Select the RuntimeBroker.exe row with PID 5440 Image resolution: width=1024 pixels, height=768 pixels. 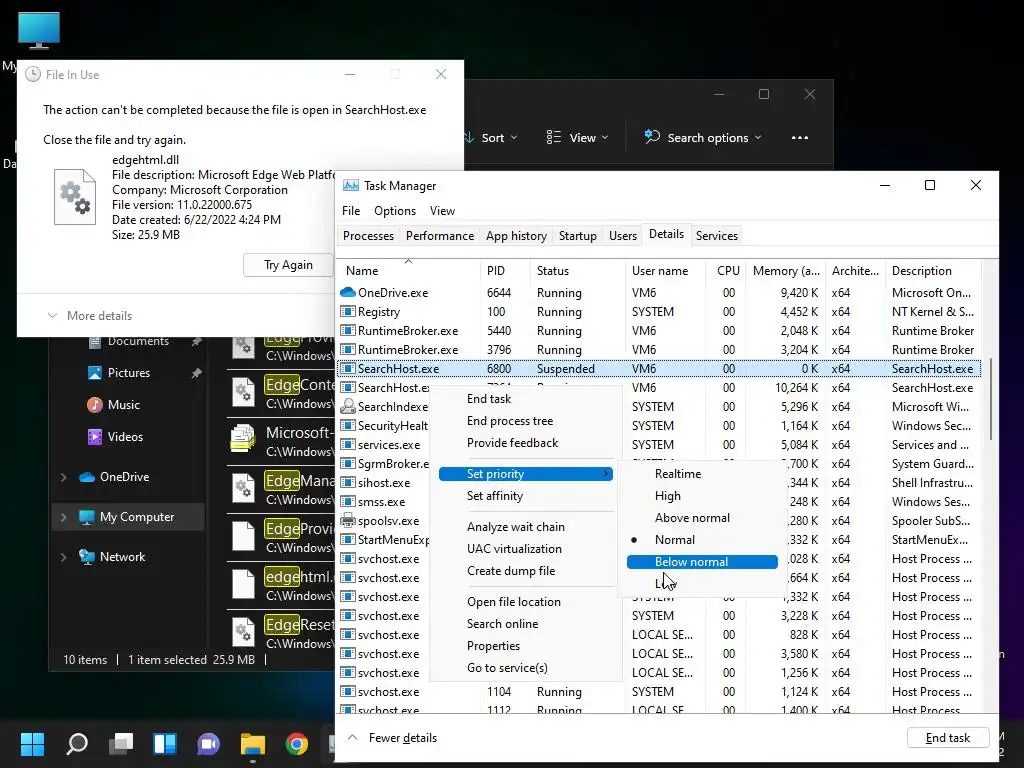point(660,330)
